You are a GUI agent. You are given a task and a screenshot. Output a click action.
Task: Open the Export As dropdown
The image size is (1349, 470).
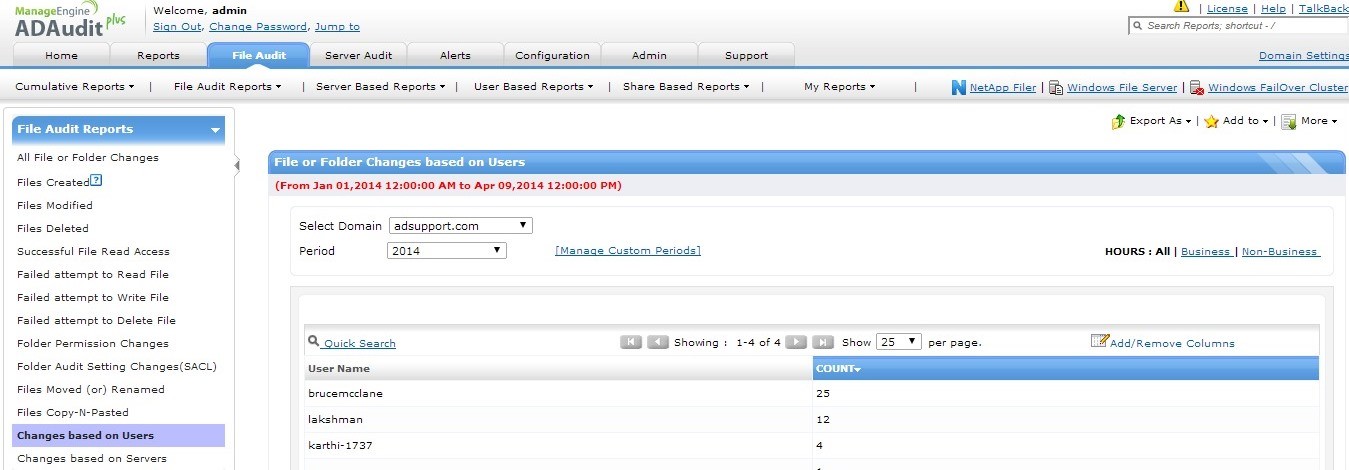pyautogui.click(x=1161, y=121)
